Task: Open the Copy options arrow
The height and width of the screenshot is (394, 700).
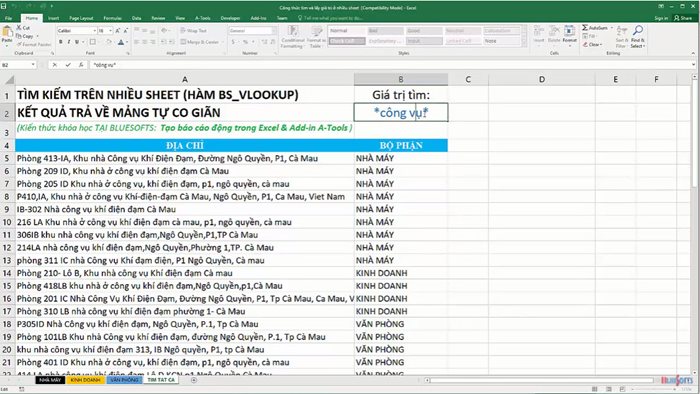Action: pos(38,36)
